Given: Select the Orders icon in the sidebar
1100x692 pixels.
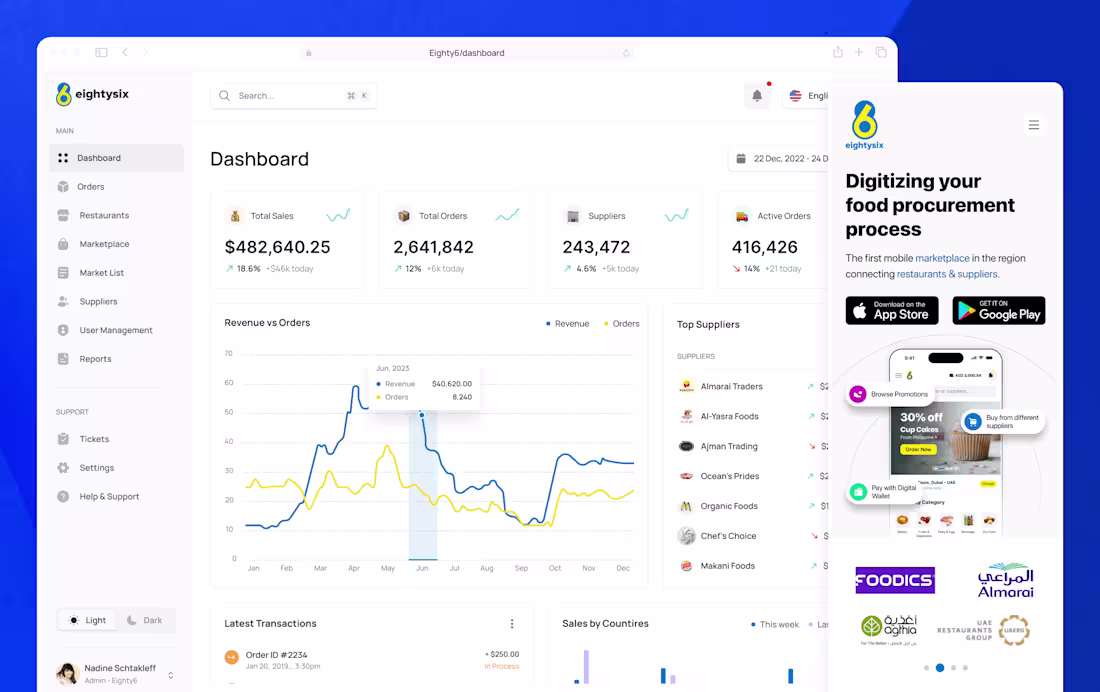Looking at the screenshot, I should click(x=64, y=186).
